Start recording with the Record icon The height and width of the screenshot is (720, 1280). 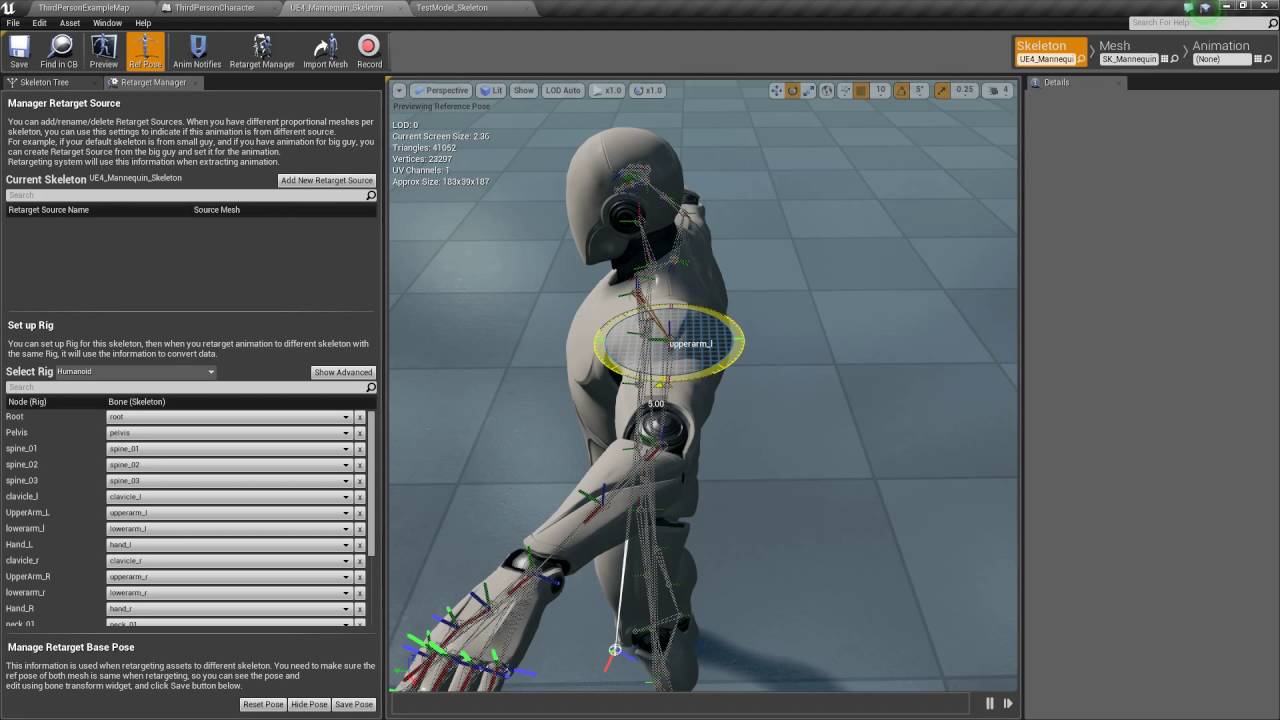tap(369, 51)
